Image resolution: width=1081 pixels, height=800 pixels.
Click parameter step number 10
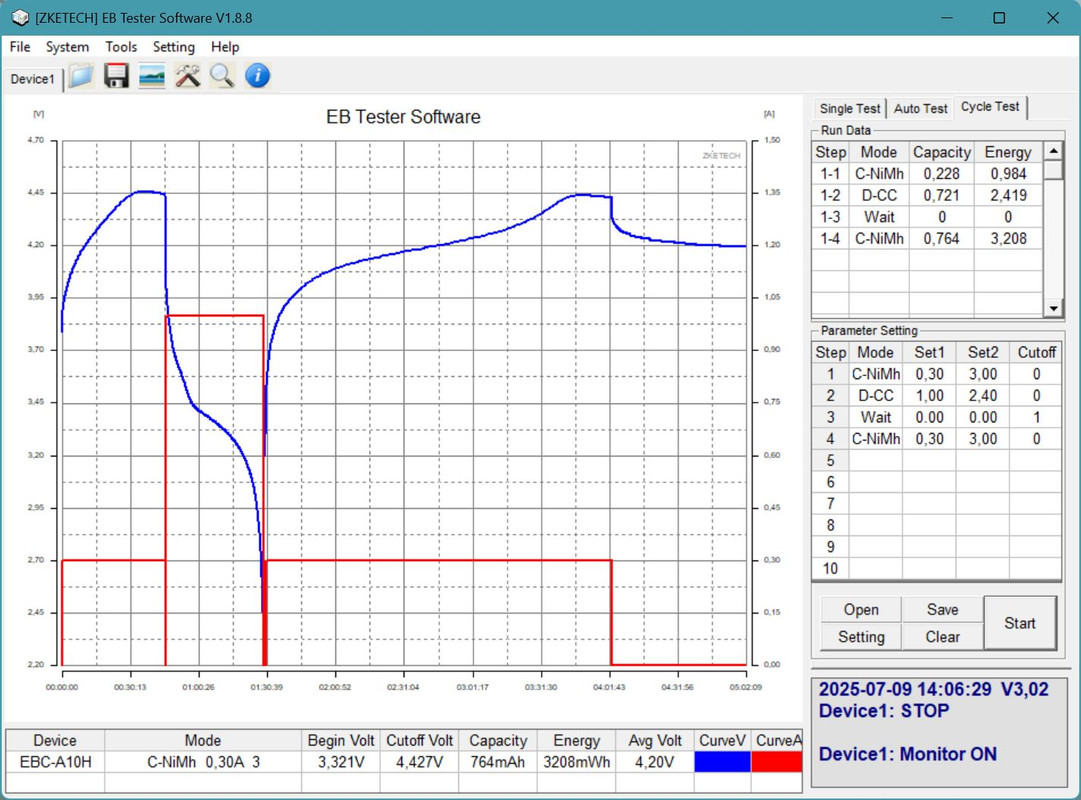[830, 568]
